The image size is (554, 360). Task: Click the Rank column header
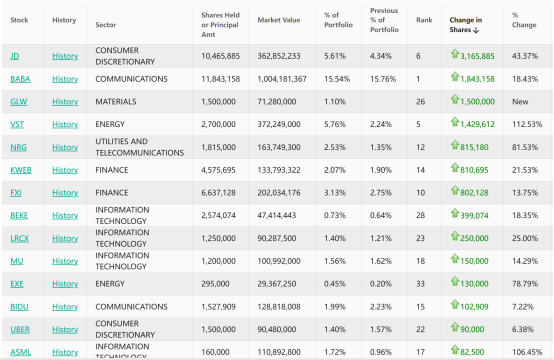[424, 20]
